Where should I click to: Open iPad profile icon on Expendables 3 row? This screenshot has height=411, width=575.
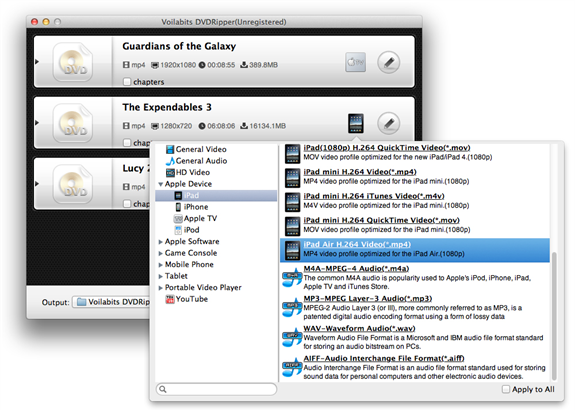[356, 123]
